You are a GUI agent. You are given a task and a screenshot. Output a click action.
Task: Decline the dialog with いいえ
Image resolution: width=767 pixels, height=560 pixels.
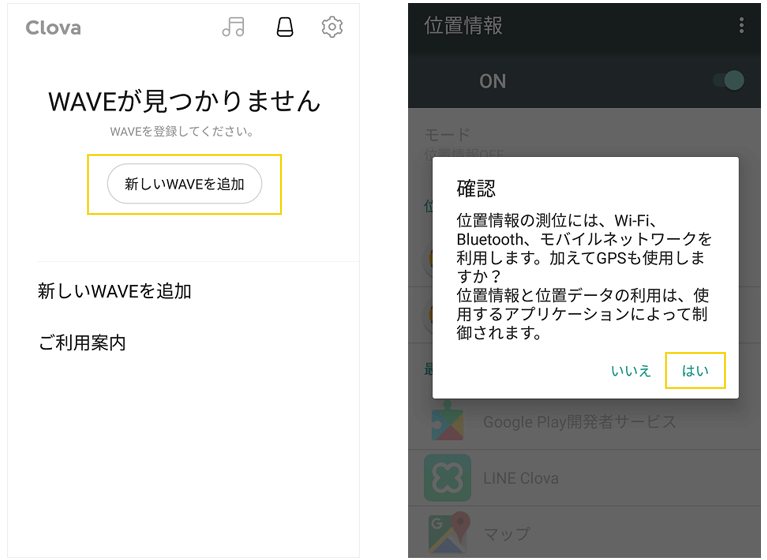click(x=631, y=371)
